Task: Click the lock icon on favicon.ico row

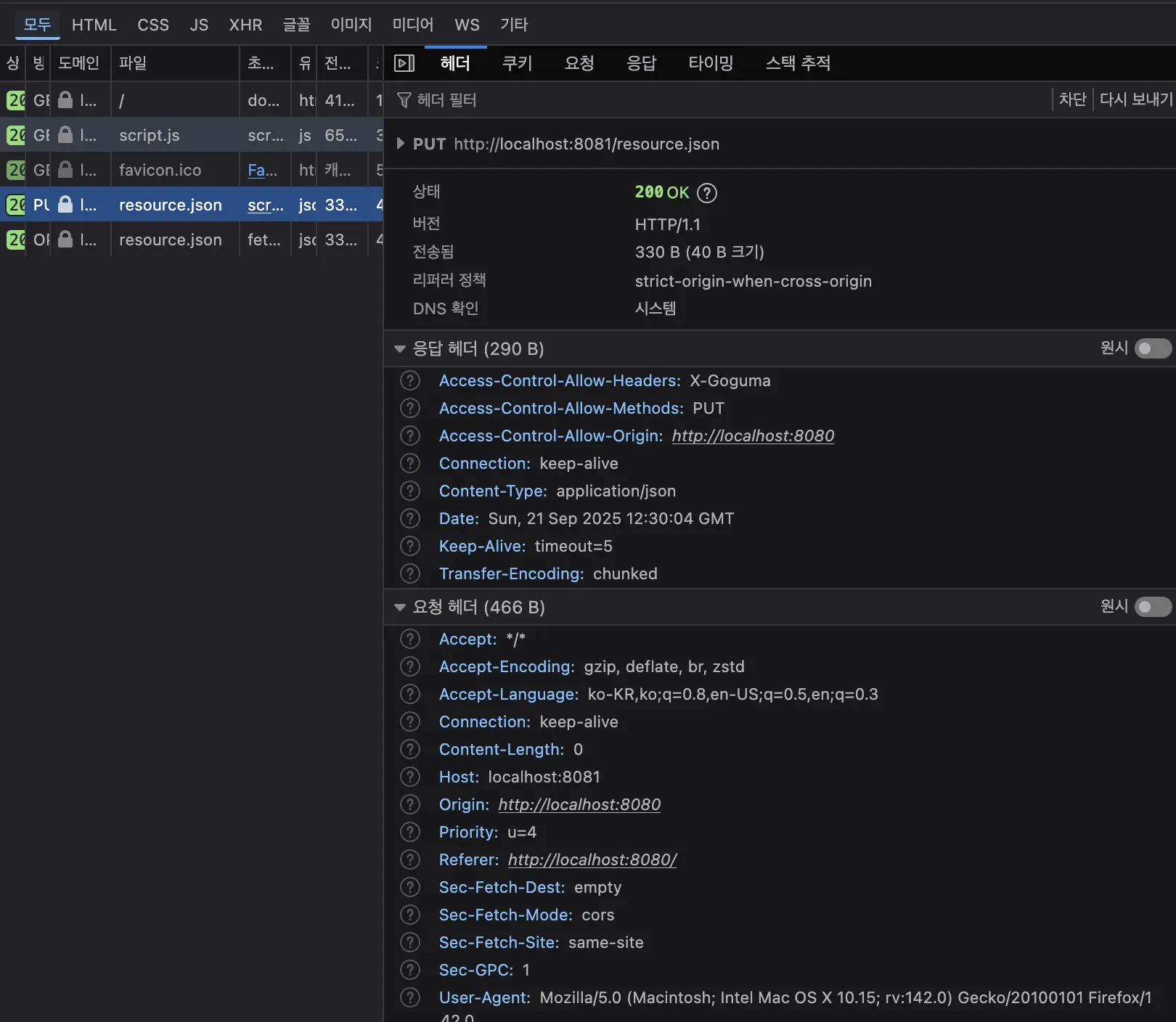Action: click(x=65, y=170)
